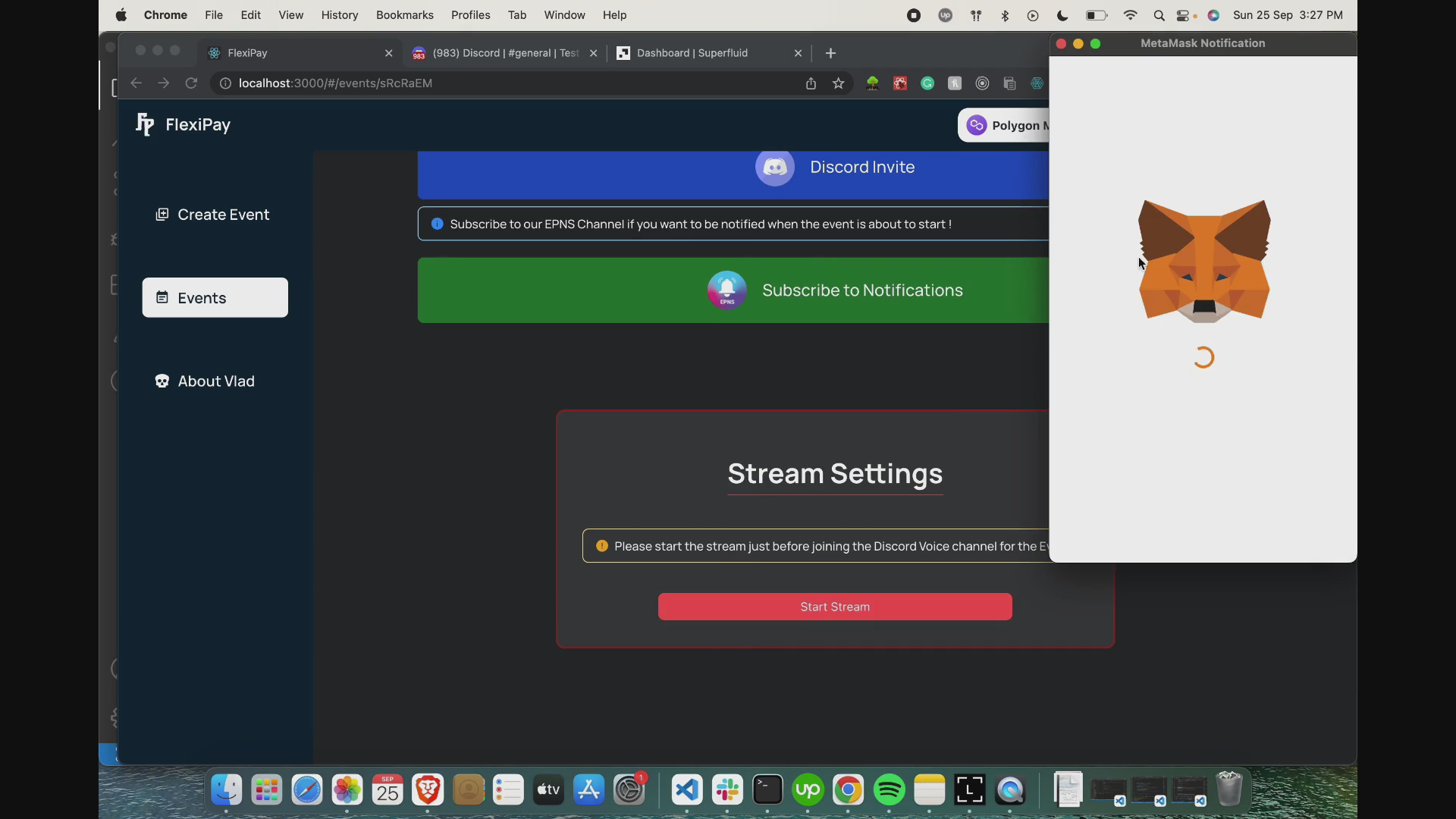The width and height of the screenshot is (1456, 819).
Task: Open Control Center
Action: tap(1183, 15)
